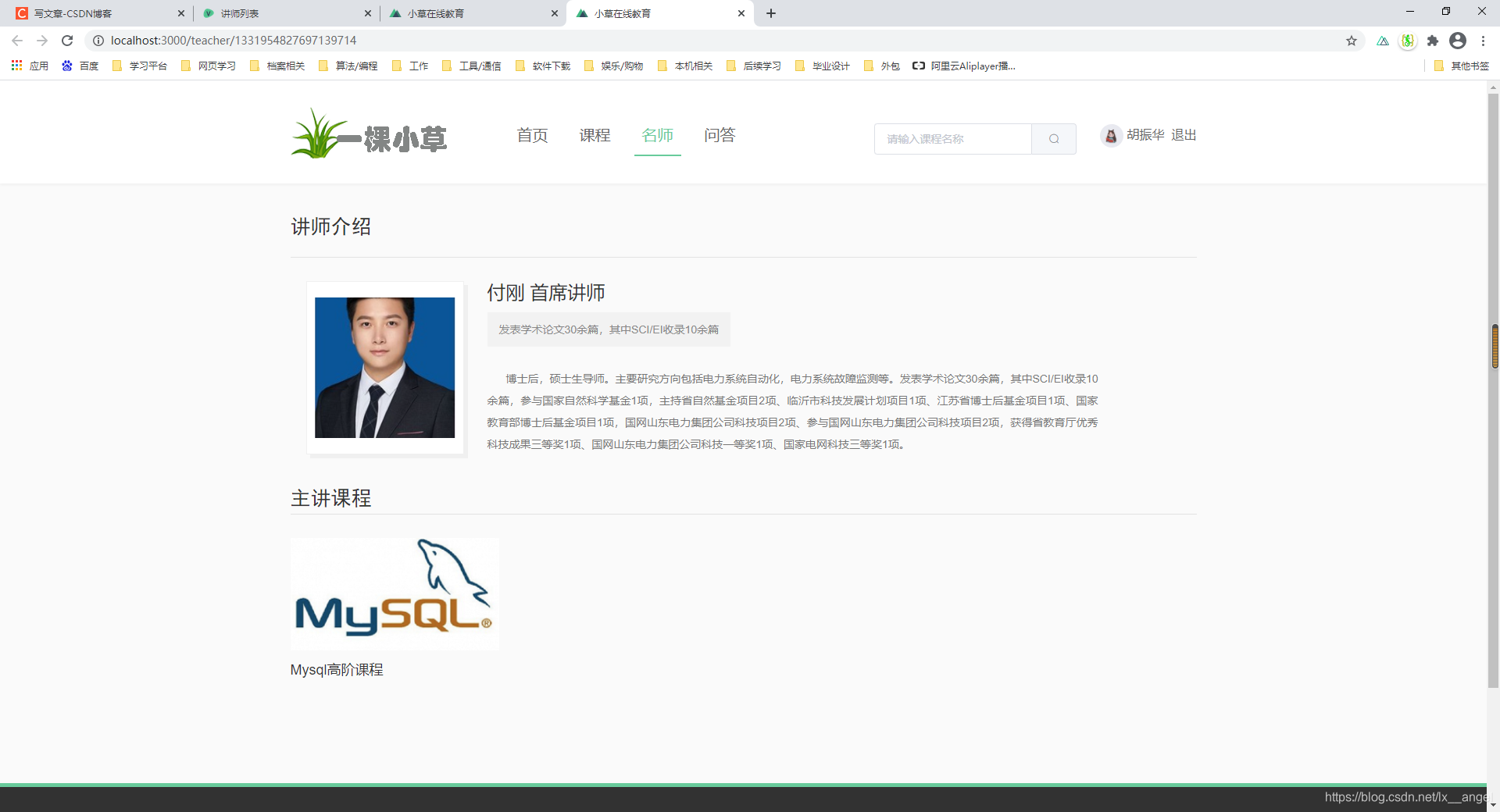The image size is (1500, 812).
Task: Click the 付刚 首席讲师 name heading
Action: (x=546, y=293)
